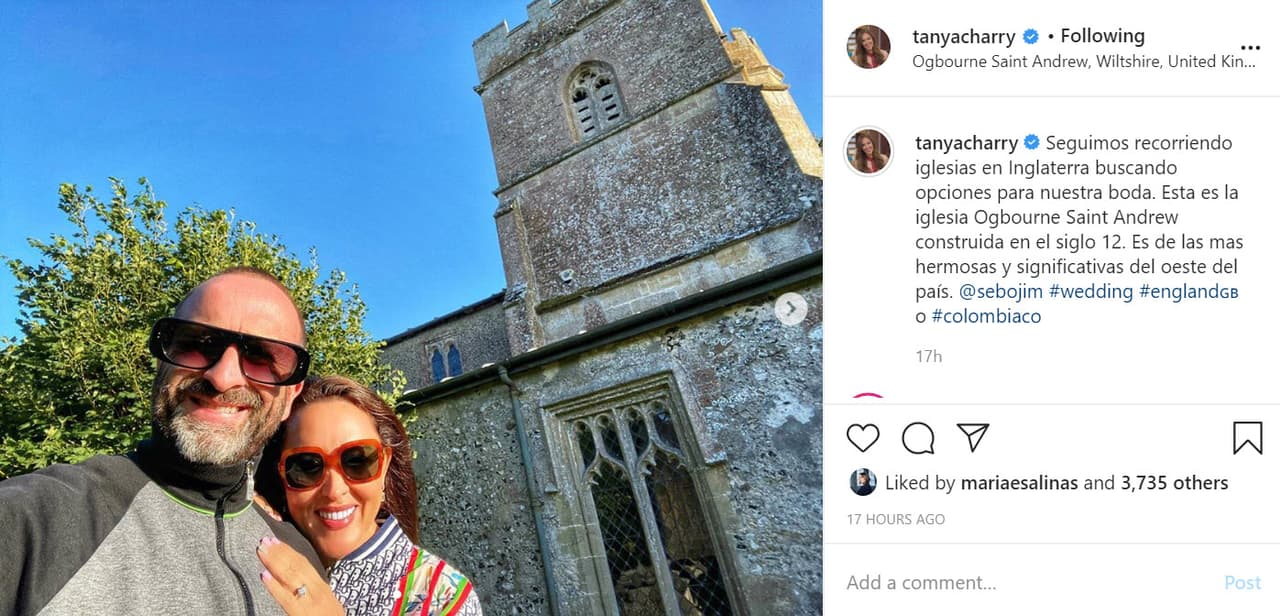Screen dimensions: 1280x616
Task: View the 3,735 others who liked
Action: (1166, 482)
